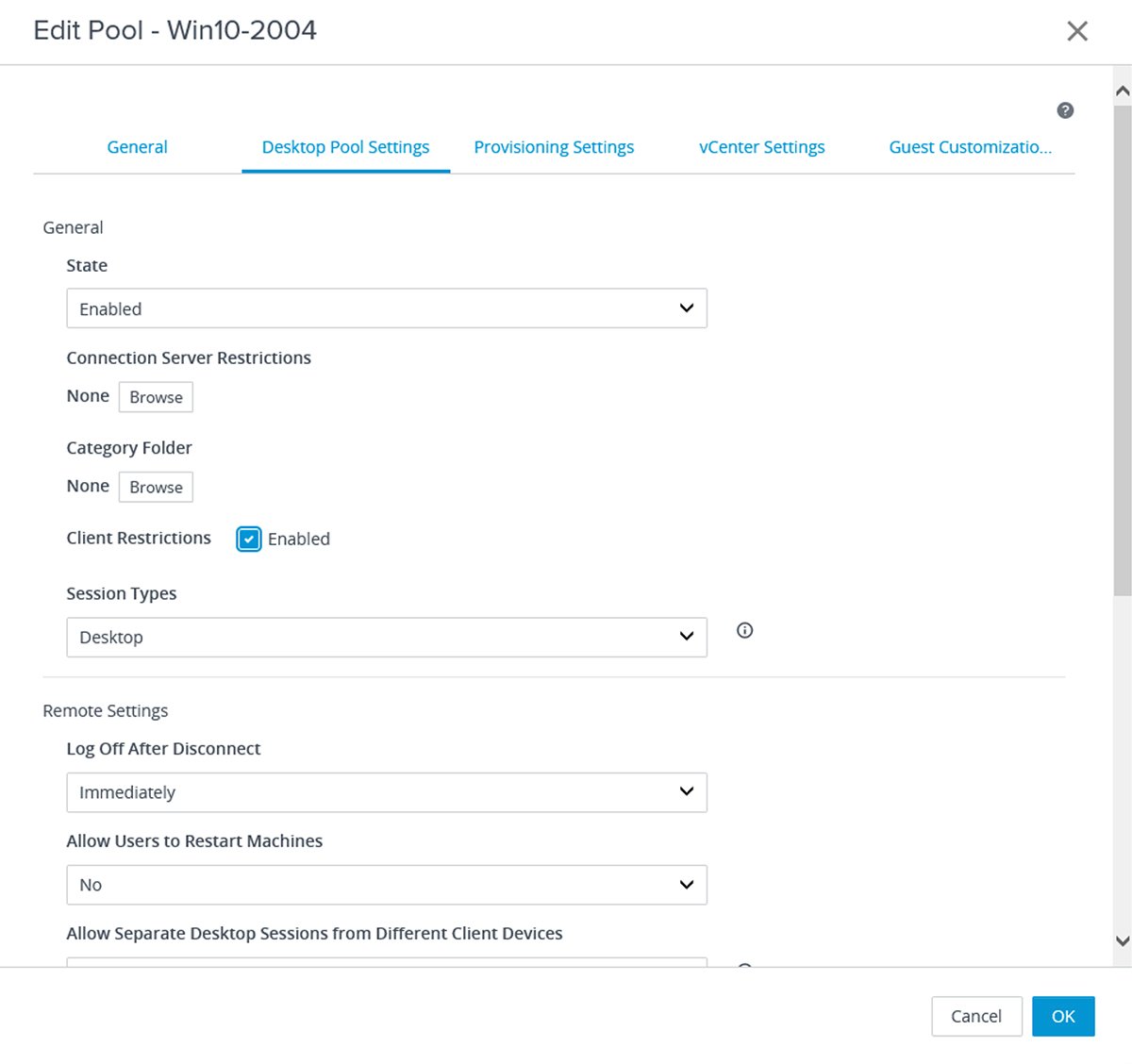Cancel the Edit Pool dialog
This screenshot has width=1132, height=1064.
976,1016
